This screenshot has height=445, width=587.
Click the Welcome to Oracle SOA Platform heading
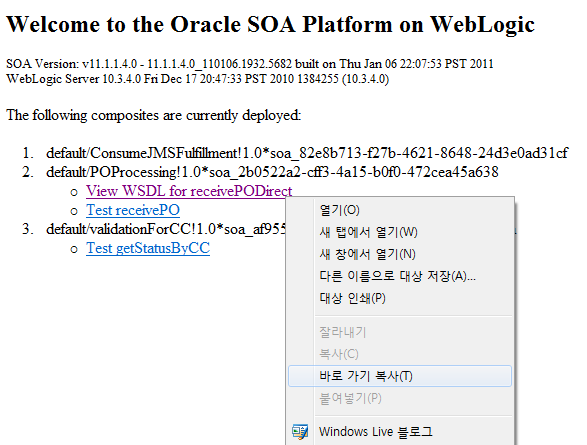click(270, 25)
